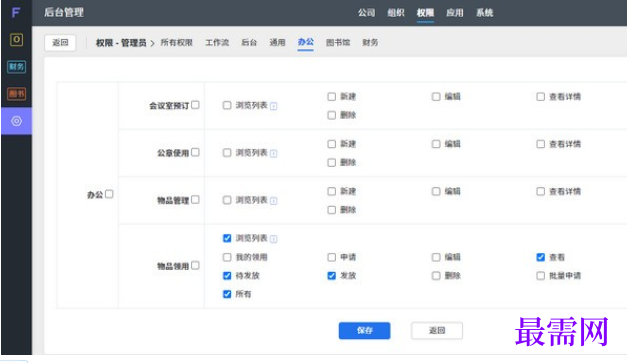Uncheck the 发放 checkbox
The height and width of the screenshot is (363, 627).
pos(331,276)
